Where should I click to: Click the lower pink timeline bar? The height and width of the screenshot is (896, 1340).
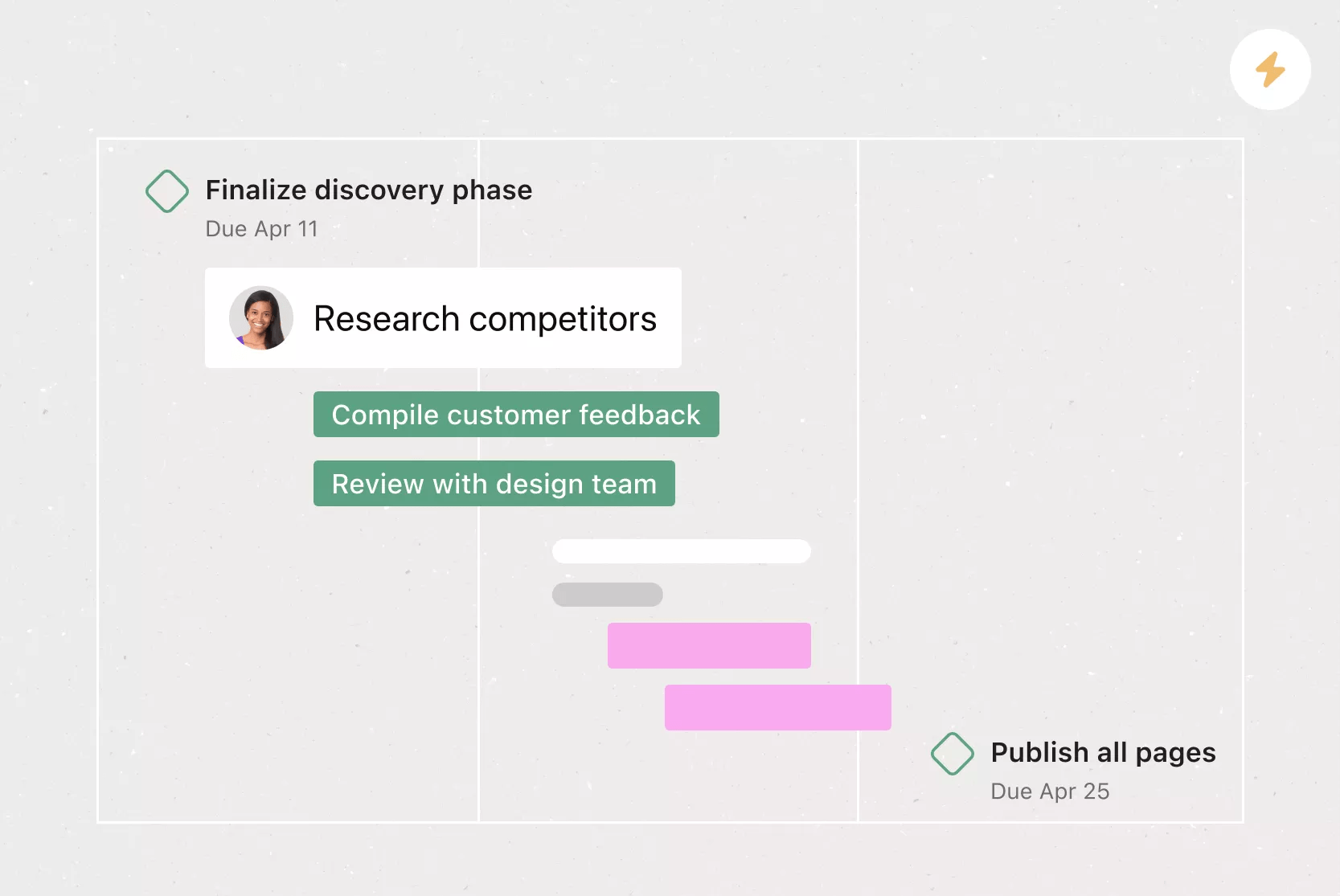[778, 707]
